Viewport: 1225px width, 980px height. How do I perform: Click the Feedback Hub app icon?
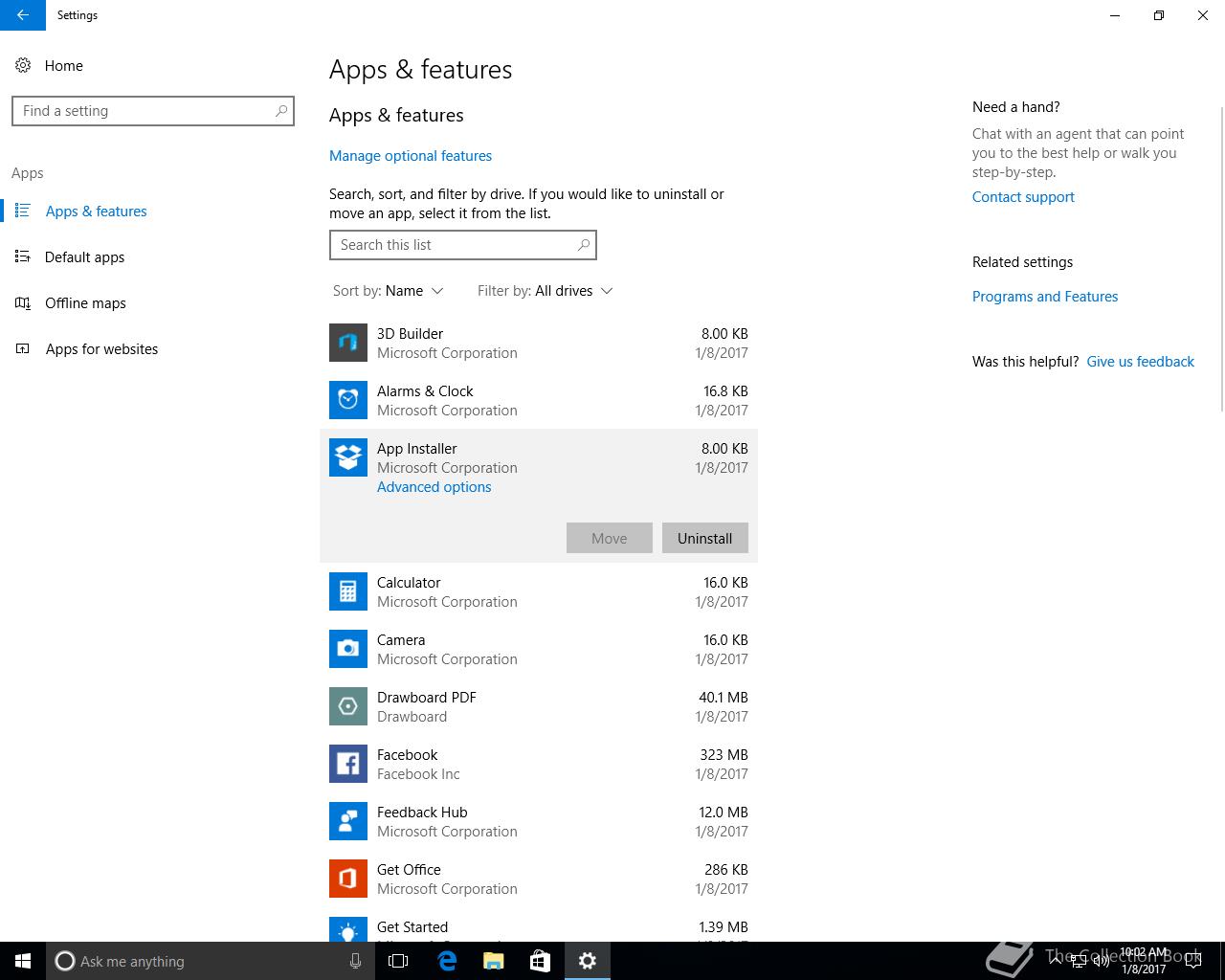pyautogui.click(x=348, y=821)
